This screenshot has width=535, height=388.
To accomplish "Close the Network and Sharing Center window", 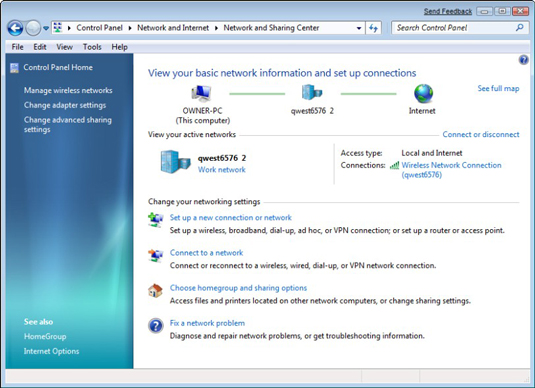I will (520, 11).
